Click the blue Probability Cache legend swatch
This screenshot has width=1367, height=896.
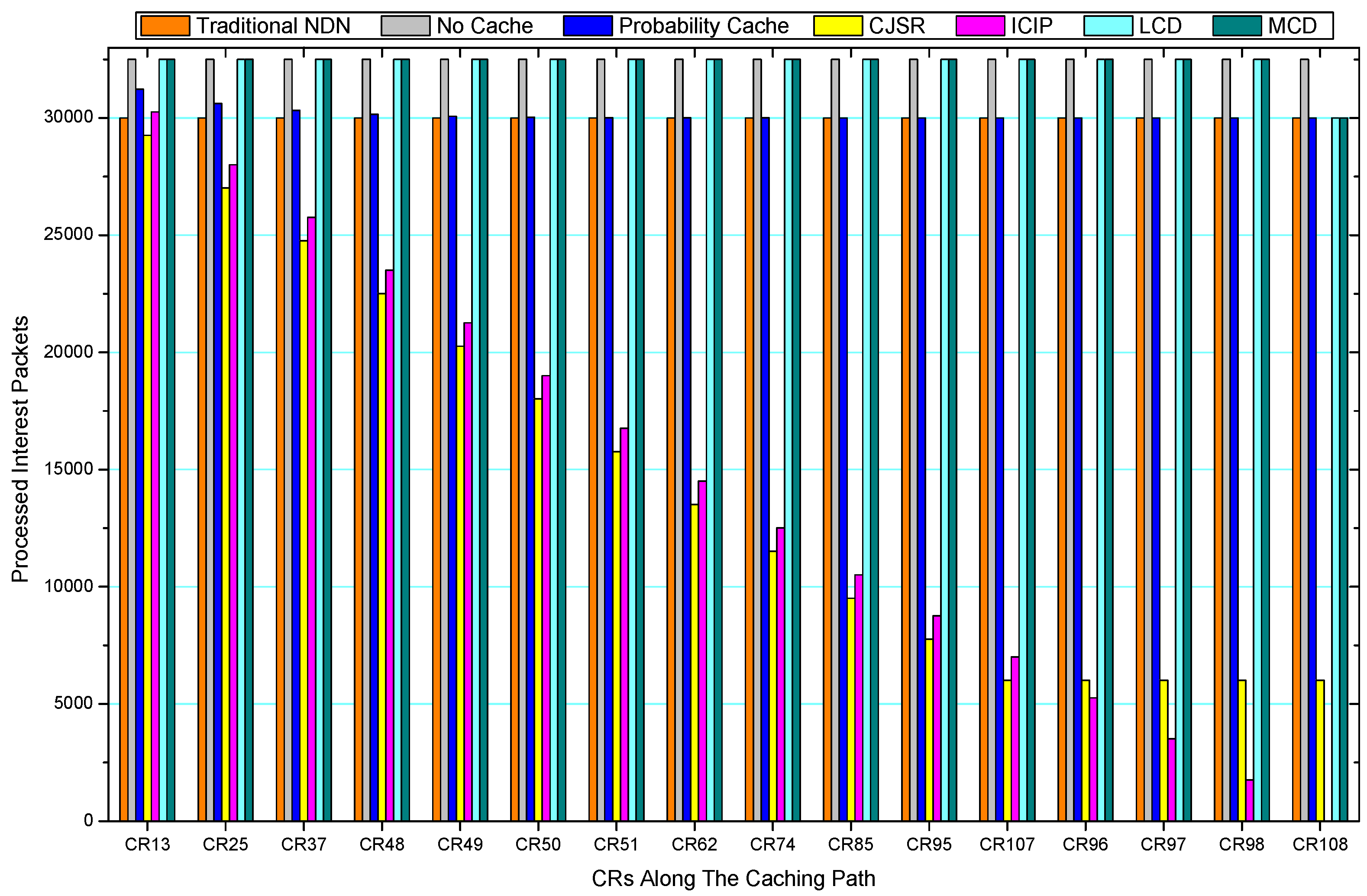point(587,26)
